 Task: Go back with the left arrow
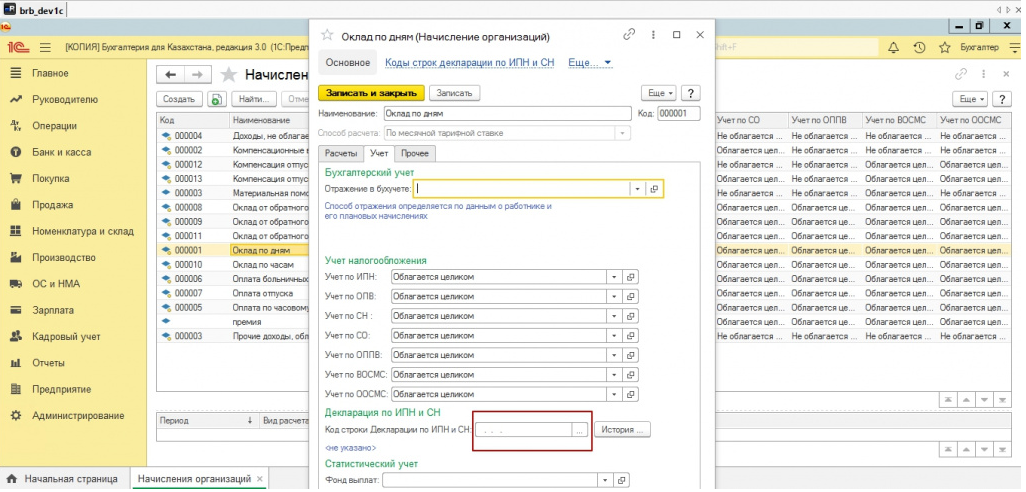pyautogui.click(x=171, y=75)
